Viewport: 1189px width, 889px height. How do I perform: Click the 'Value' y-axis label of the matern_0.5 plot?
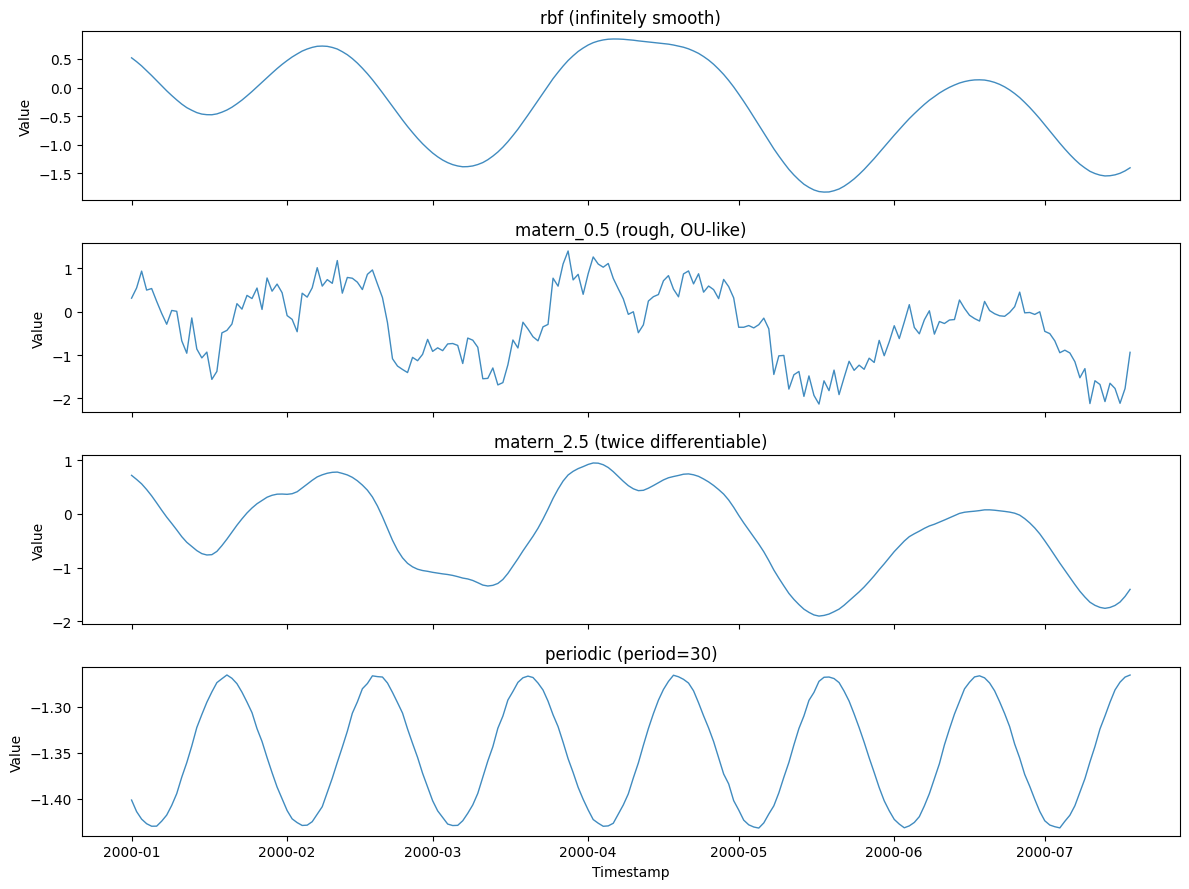(36, 330)
